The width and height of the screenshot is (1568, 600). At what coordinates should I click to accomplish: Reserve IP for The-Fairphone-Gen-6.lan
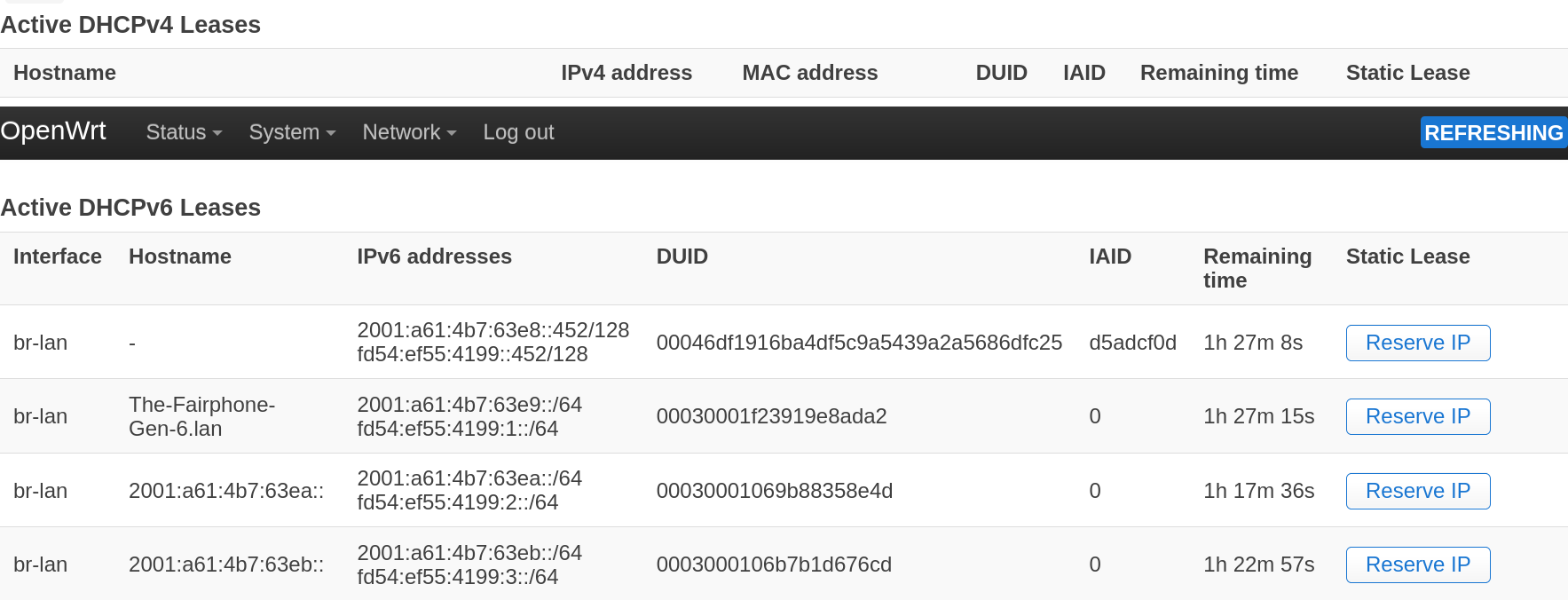coord(1417,416)
